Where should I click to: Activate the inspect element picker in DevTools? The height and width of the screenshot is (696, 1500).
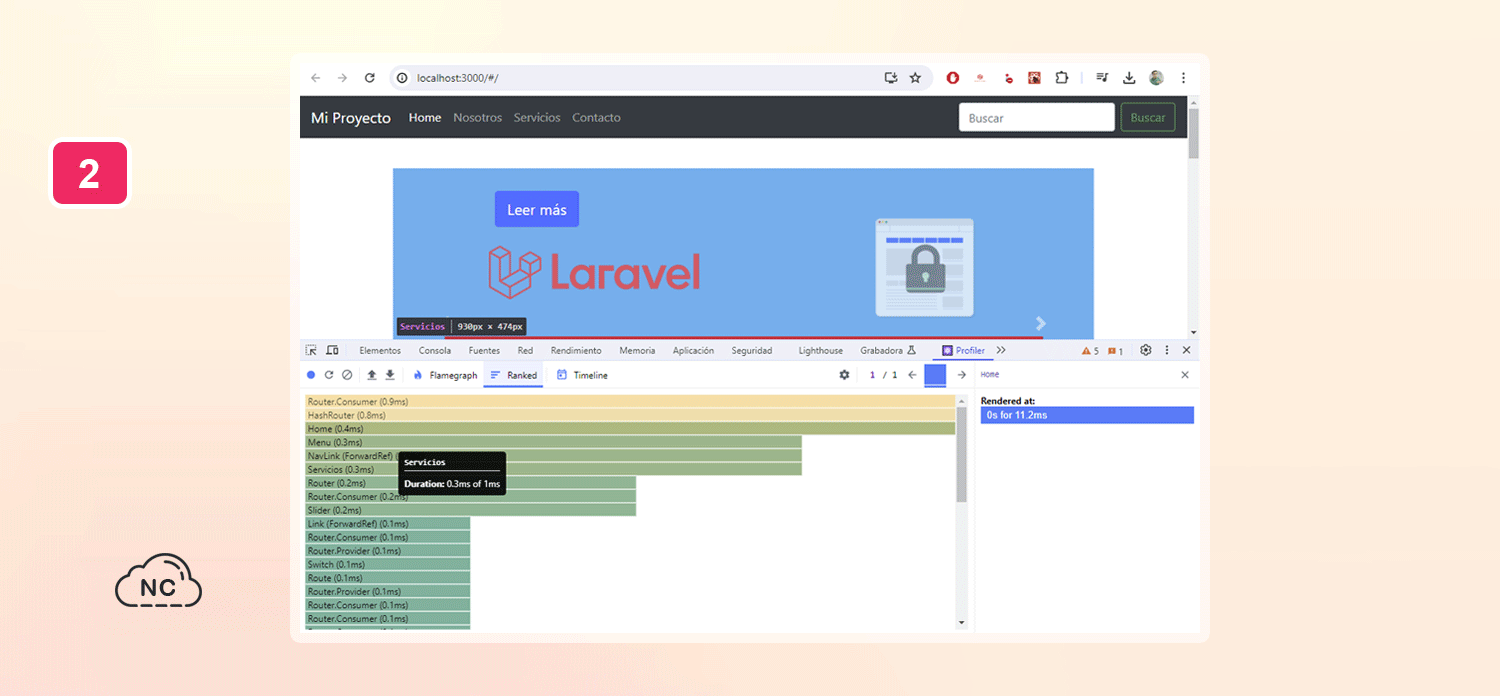tap(312, 351)
